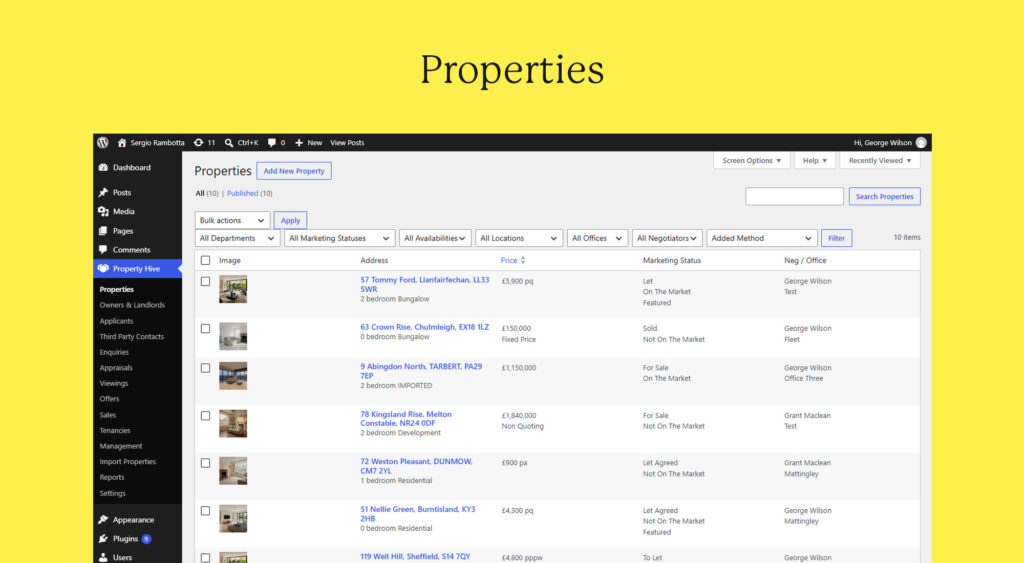Sort by the Price column header
The width and height of the screenshot is (1024, 563).
click(509, 260)
